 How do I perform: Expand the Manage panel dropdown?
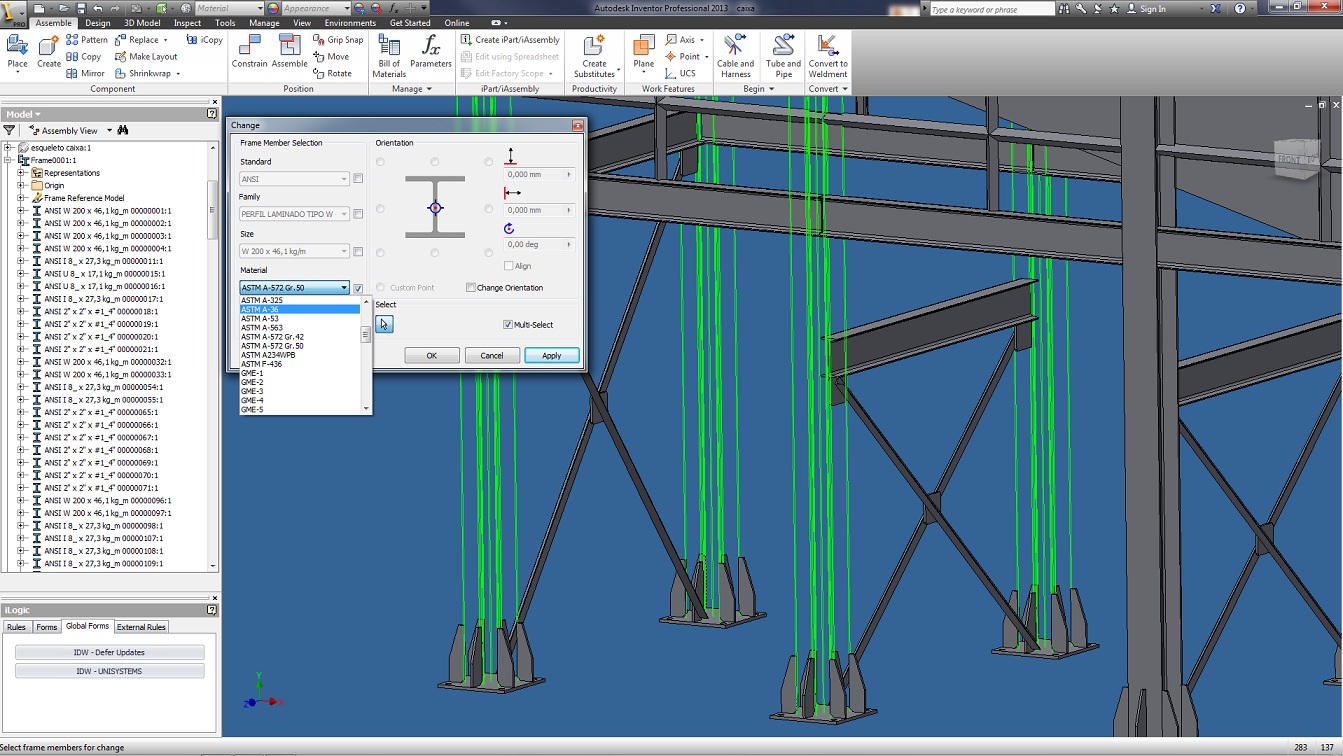(429, 89)
